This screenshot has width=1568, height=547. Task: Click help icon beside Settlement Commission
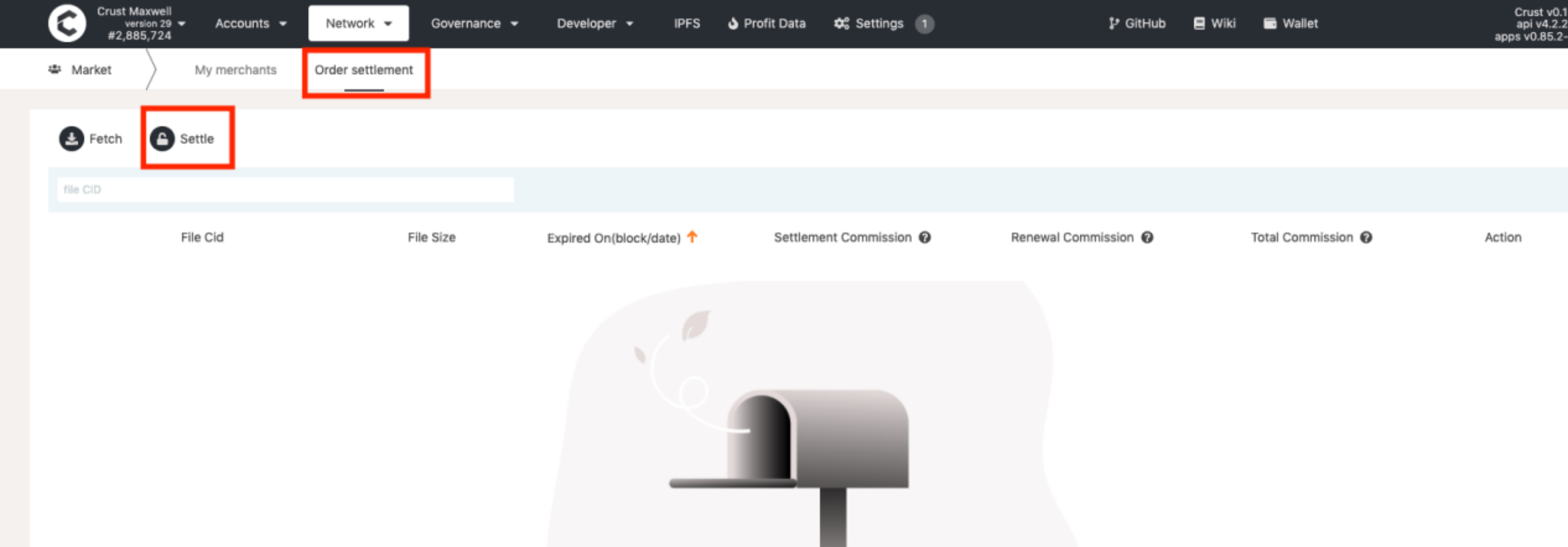tap(925, 237)
